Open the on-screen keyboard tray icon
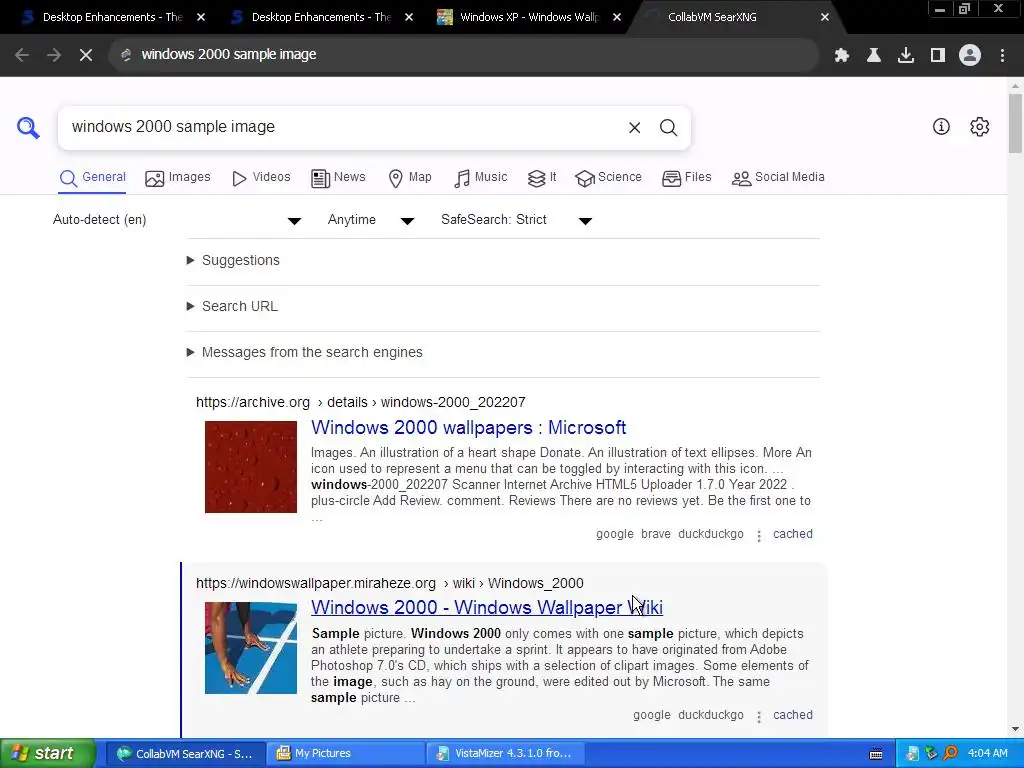 [876, 754]
